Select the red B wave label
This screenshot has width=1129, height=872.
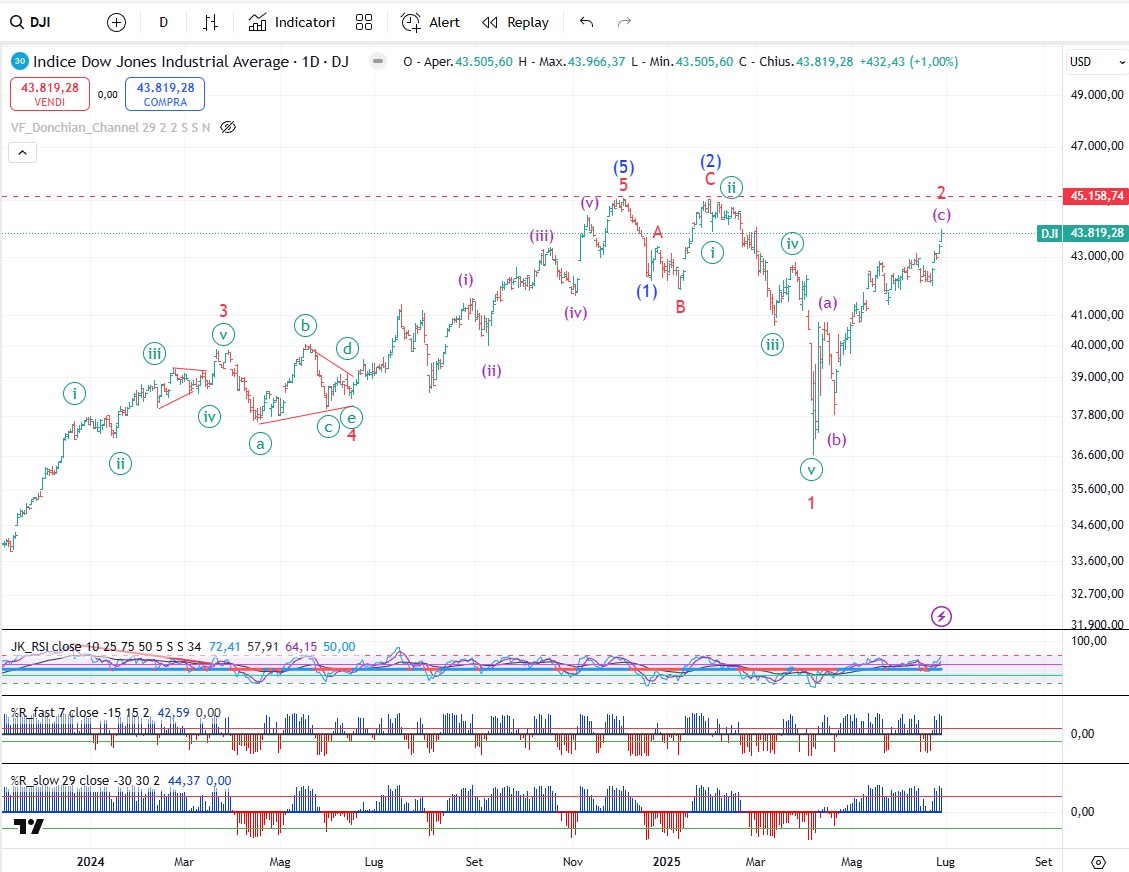point(680,307)
